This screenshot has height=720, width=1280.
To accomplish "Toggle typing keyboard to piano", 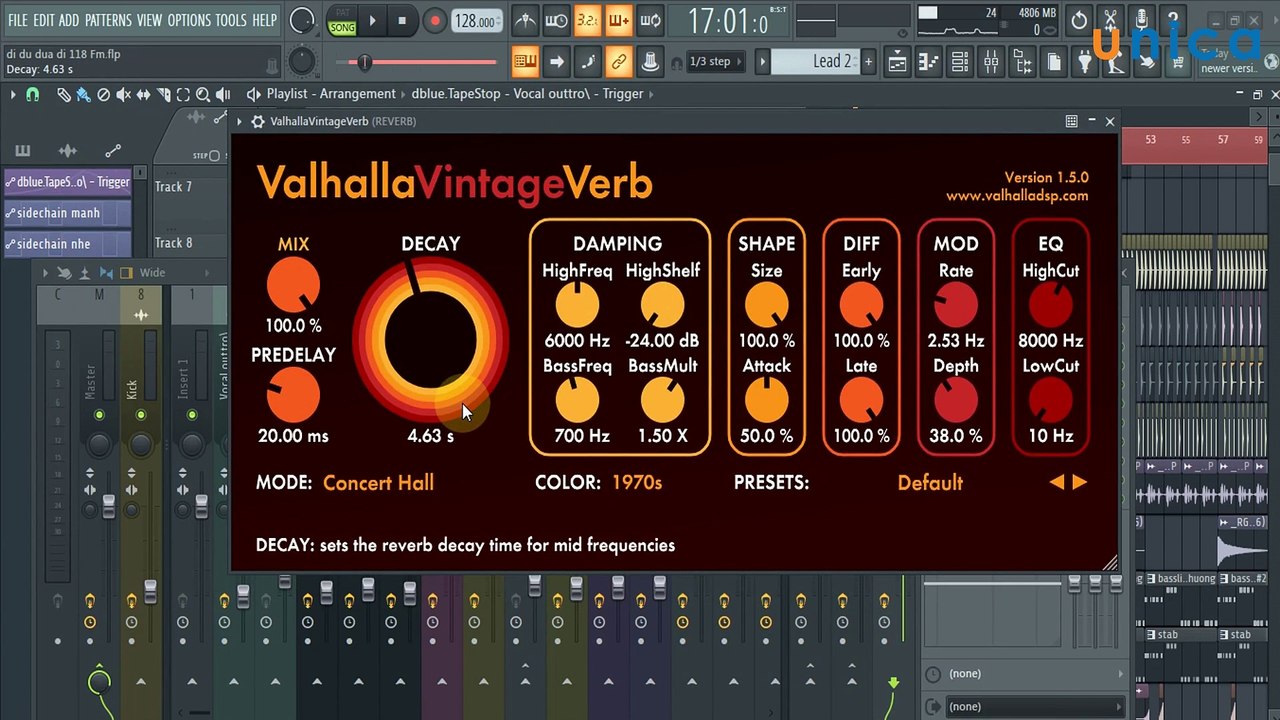I will 525,61.
